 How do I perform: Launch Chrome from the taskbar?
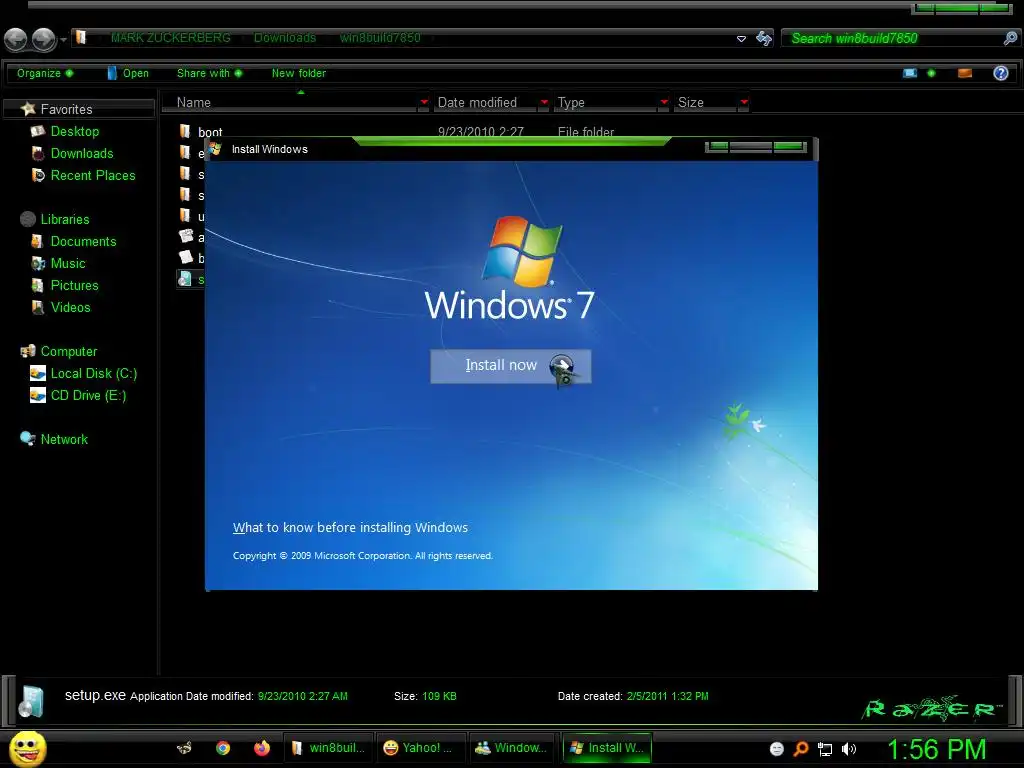(223, 748)
